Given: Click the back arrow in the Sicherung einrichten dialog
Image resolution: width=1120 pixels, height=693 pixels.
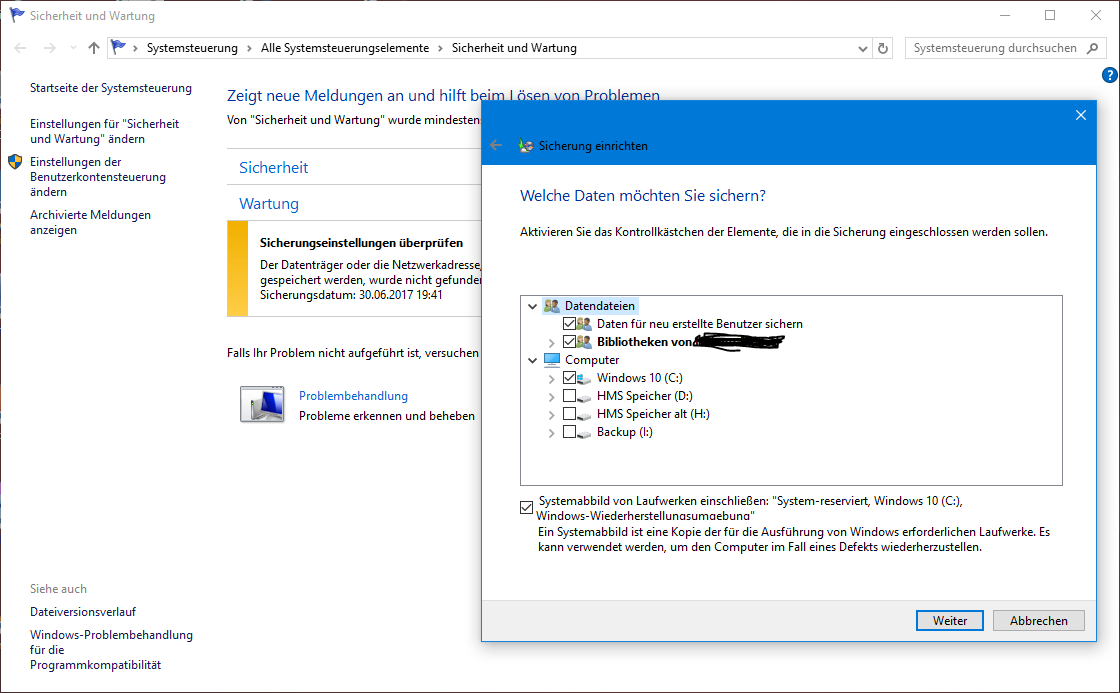Looking at the screenshot, I should 496,145.
